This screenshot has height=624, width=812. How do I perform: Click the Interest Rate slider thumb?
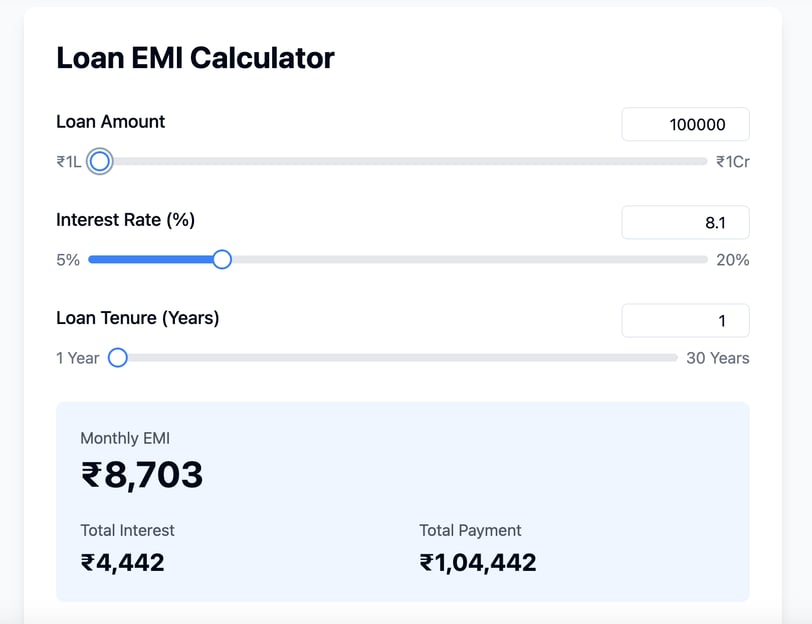tap(222, 260)
